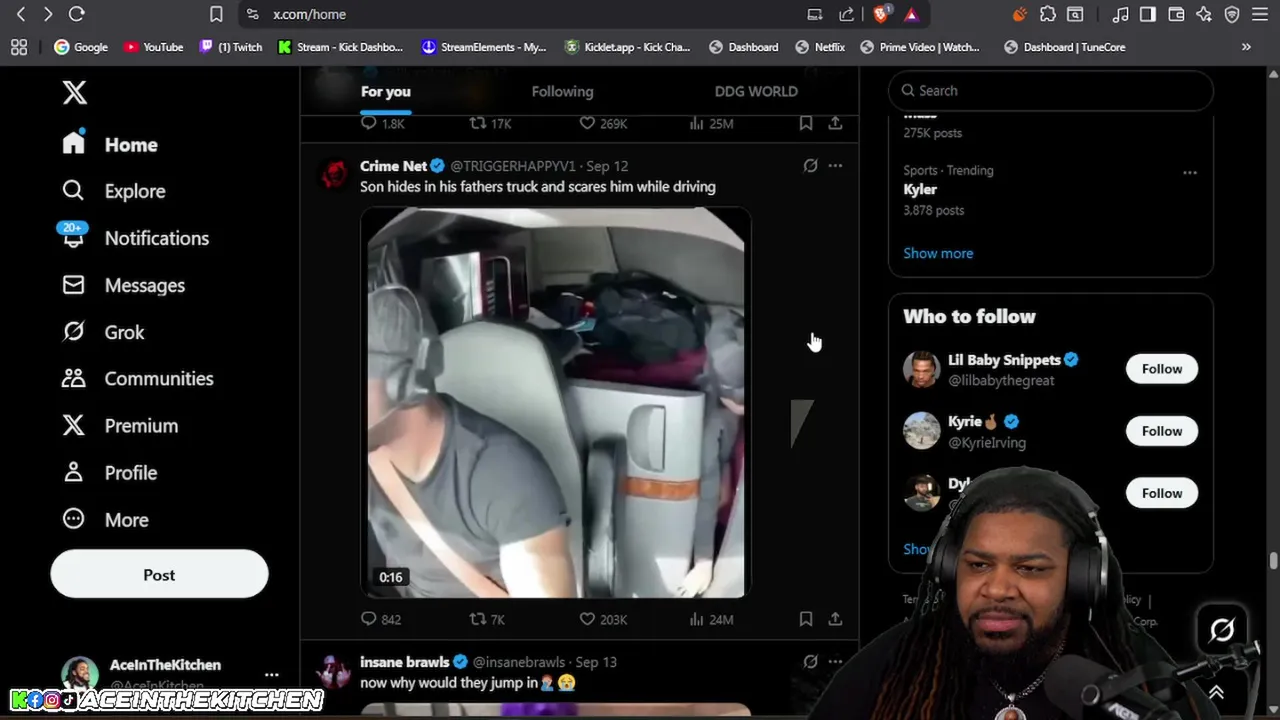Click the x.com/home address bar

tap(310, 14)
